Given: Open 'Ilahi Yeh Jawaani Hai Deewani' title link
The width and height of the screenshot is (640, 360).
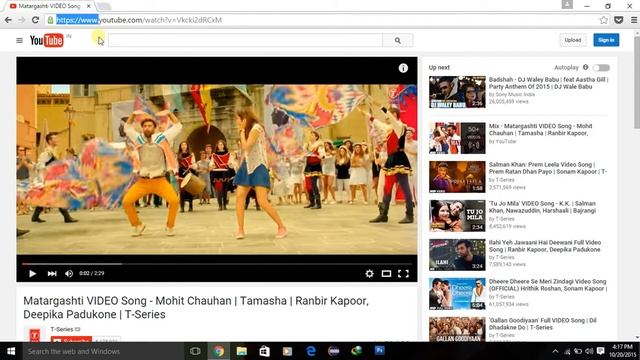Looking at the screenshot, I should tap(545, 246).
